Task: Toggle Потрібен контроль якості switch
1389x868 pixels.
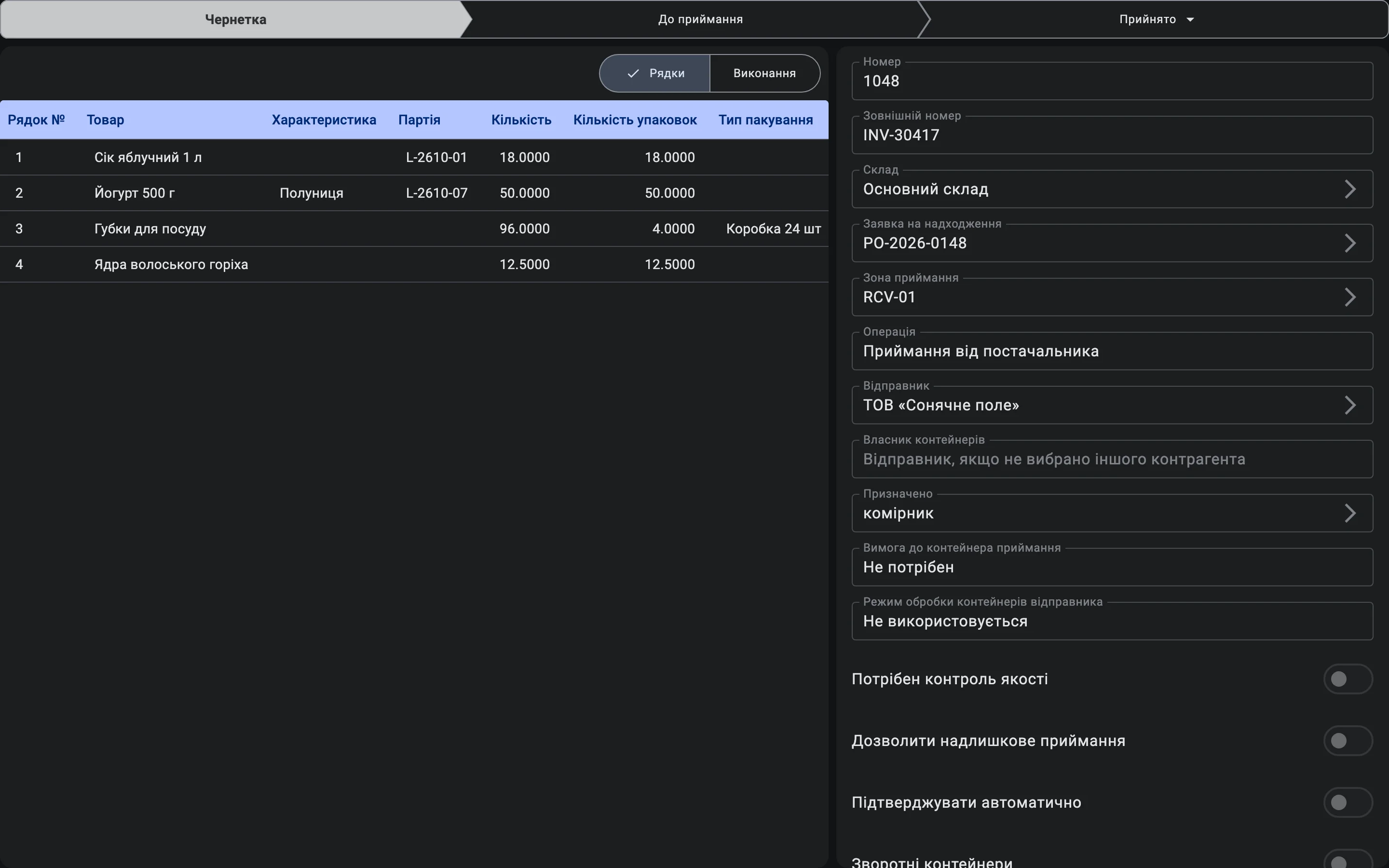Action: [1348, 679]
